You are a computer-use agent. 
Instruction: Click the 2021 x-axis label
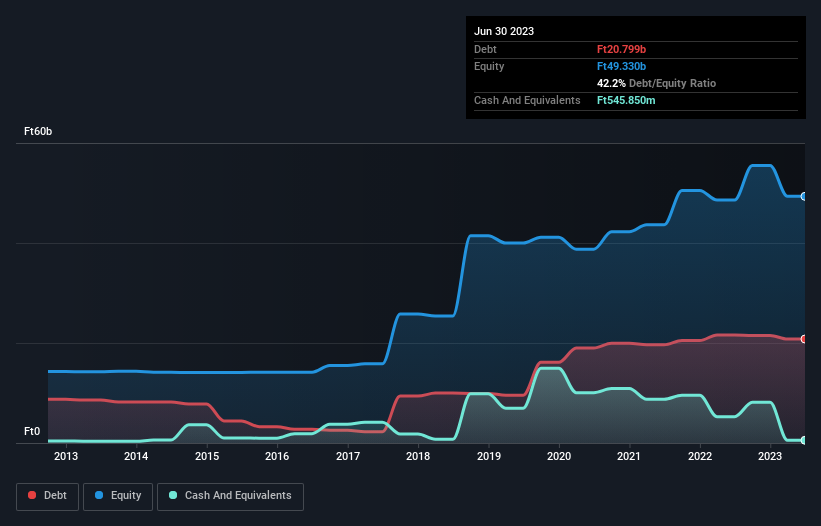coord(629,456)
